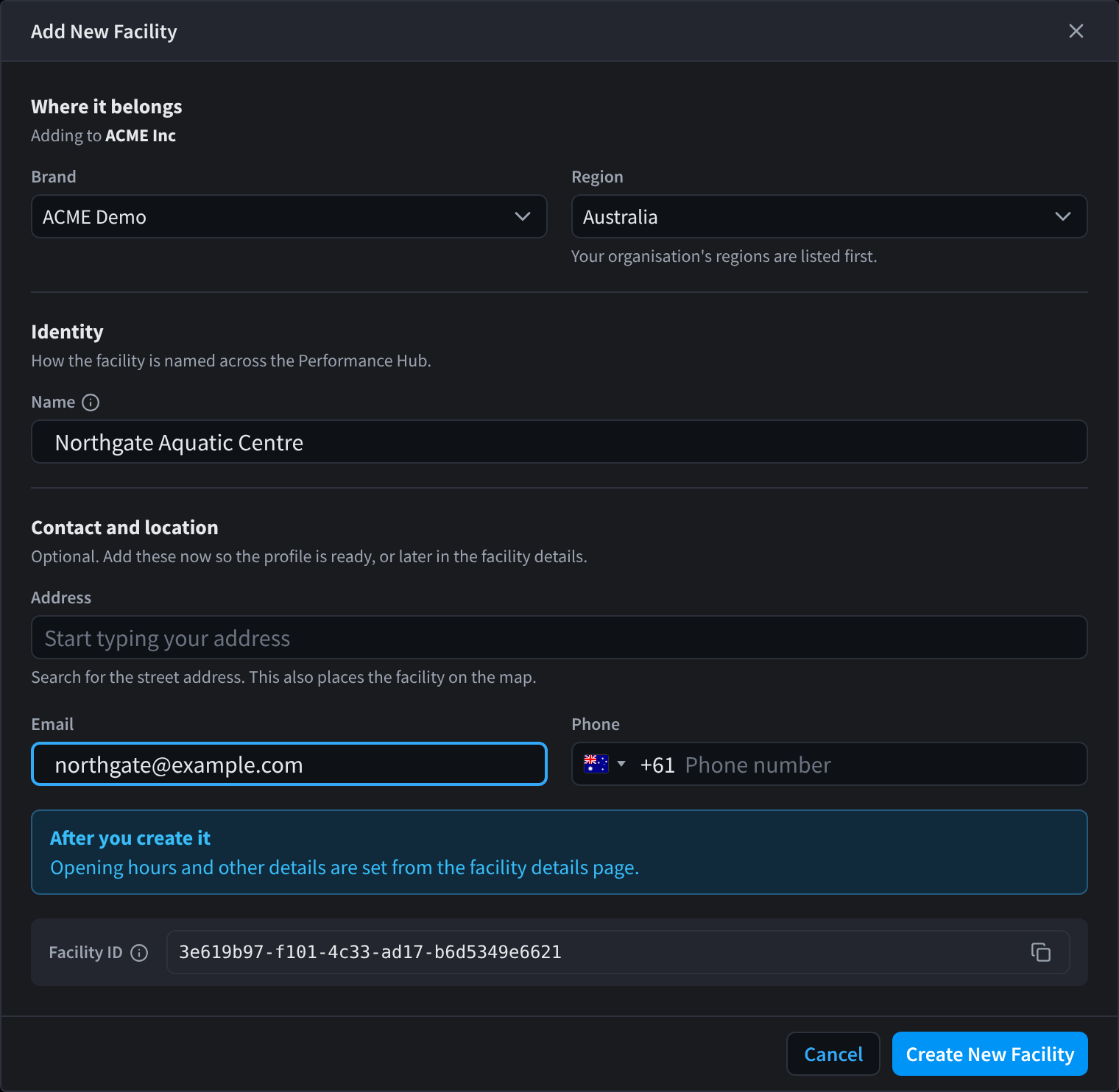Click the Email input field
Viewport: 1119px width, 1092px height.
pos(289,764)
